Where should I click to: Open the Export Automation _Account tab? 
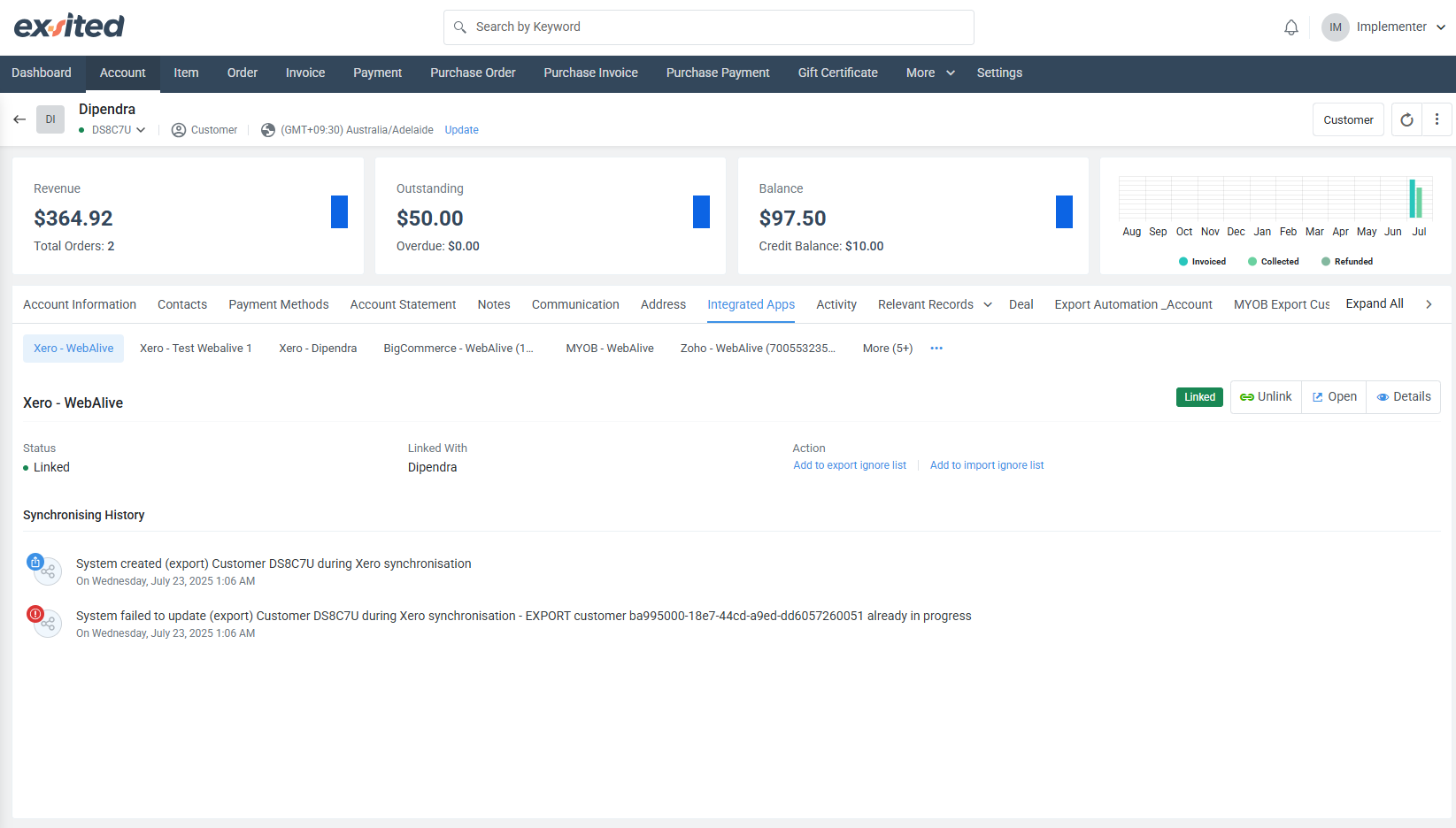pos(1133,304)
